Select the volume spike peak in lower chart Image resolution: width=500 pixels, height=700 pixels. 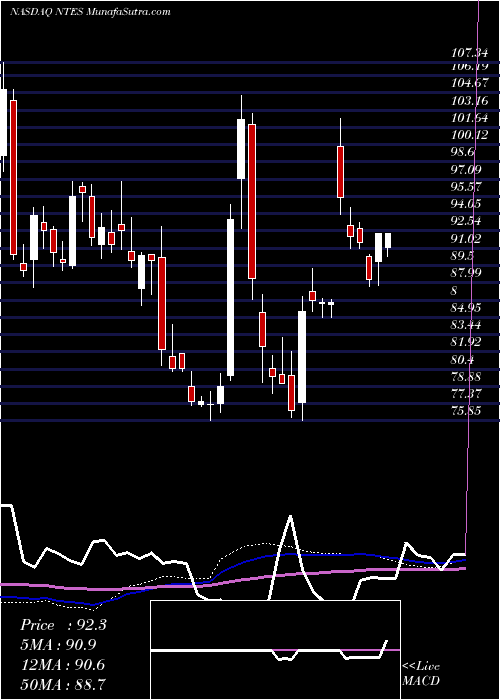tap(291, 517)
